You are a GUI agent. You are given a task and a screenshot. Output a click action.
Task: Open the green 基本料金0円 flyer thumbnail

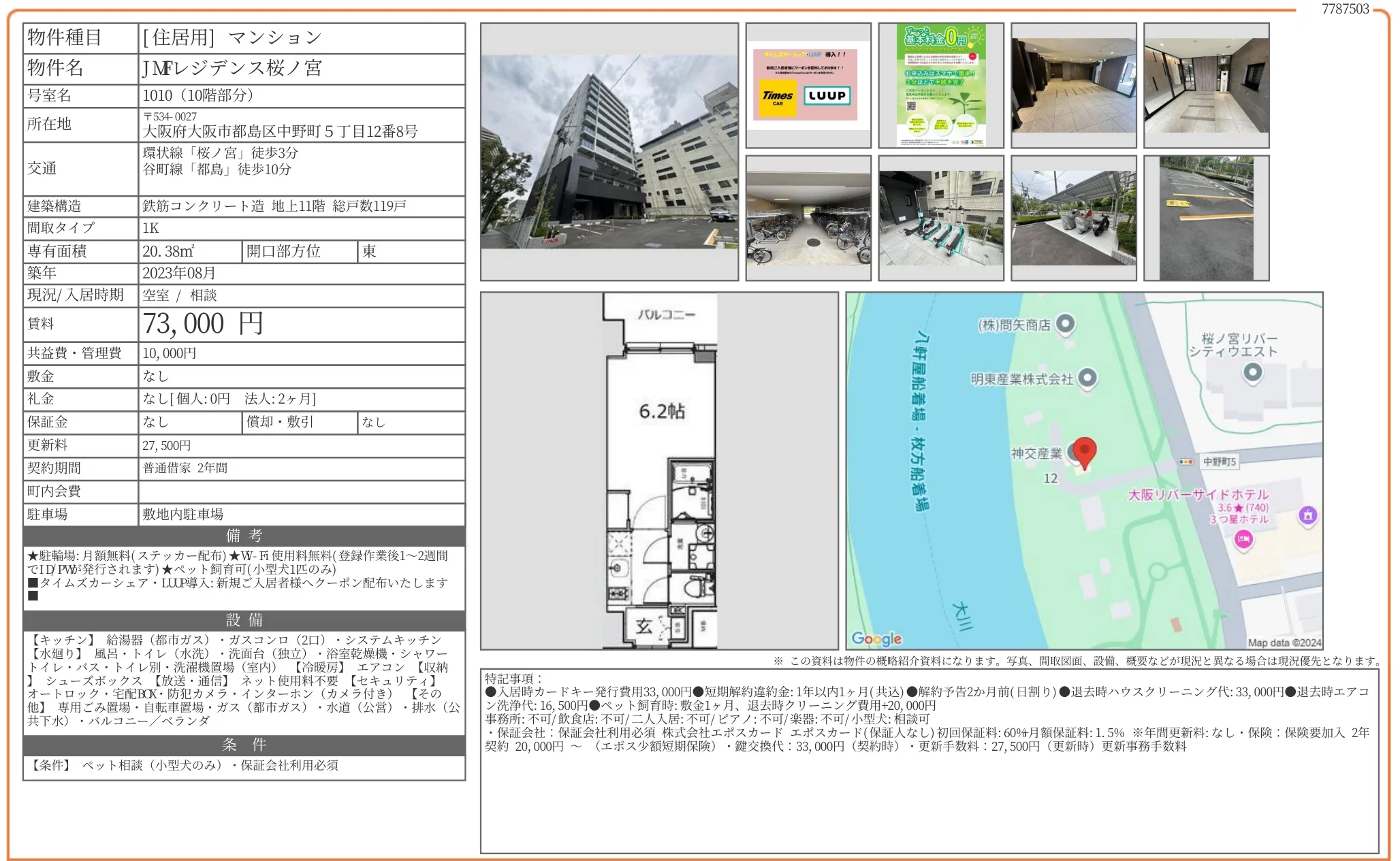(x=940, y=86)
